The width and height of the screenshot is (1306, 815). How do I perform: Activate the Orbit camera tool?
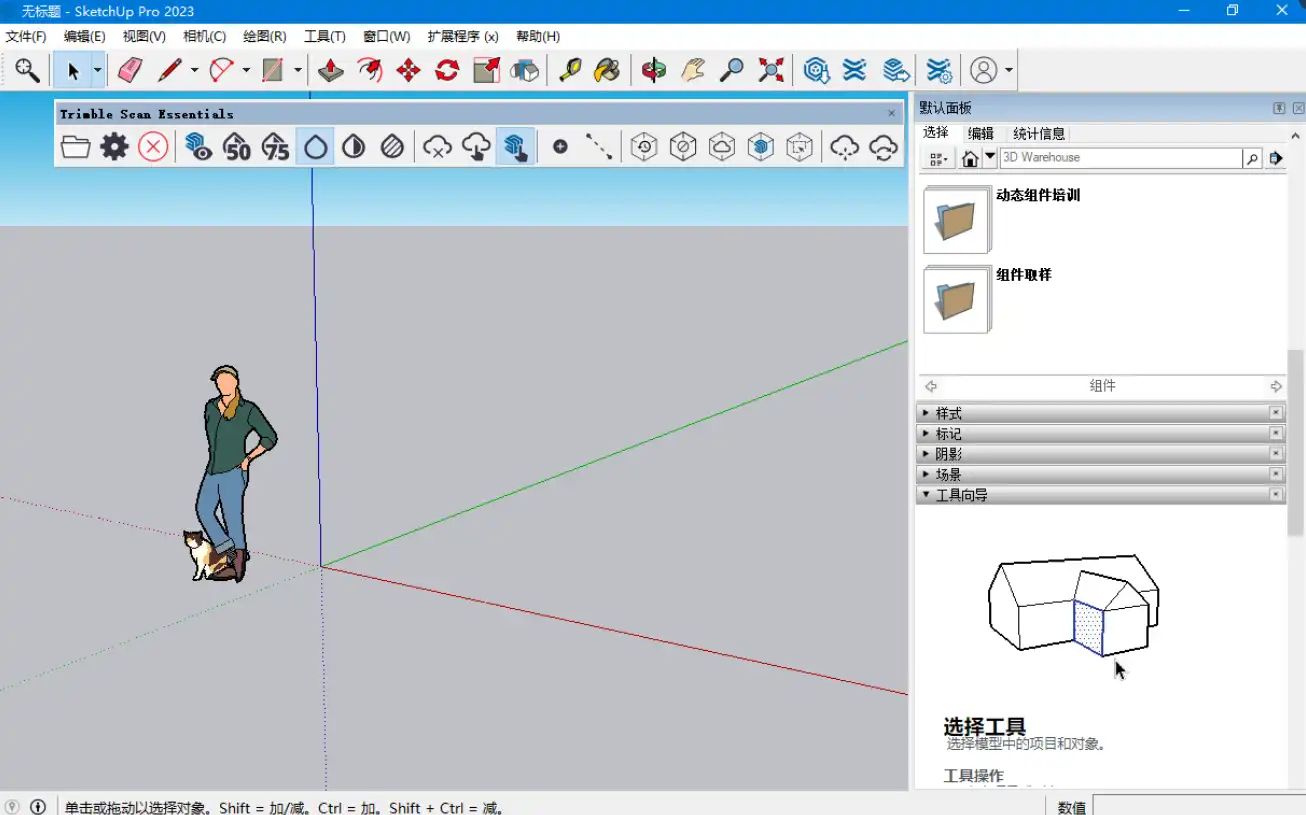[x=655, y=70]
